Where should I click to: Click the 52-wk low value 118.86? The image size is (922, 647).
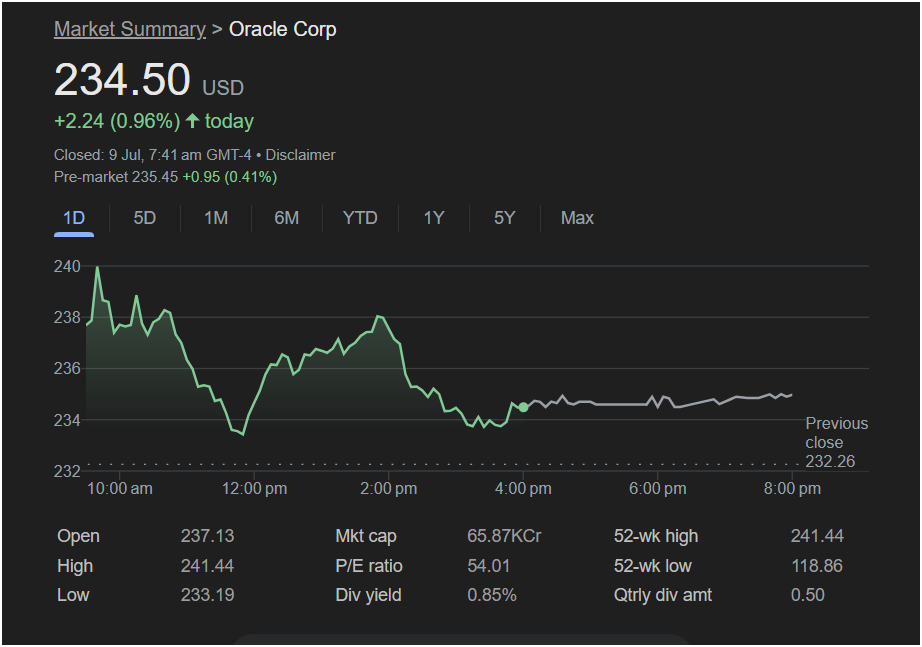coord(817,566)
